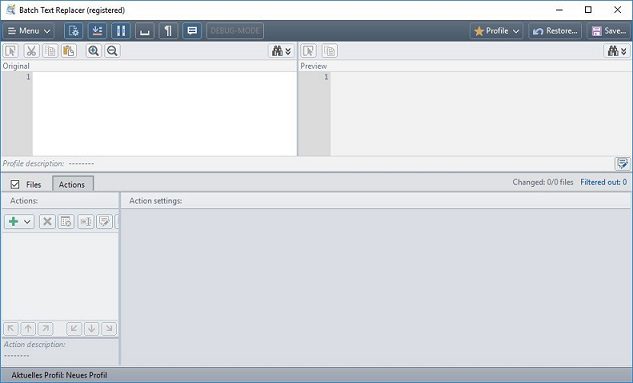
Task: Click move action to top-left arrow icon
Action: pyautogui.click(x=11, y=329)
